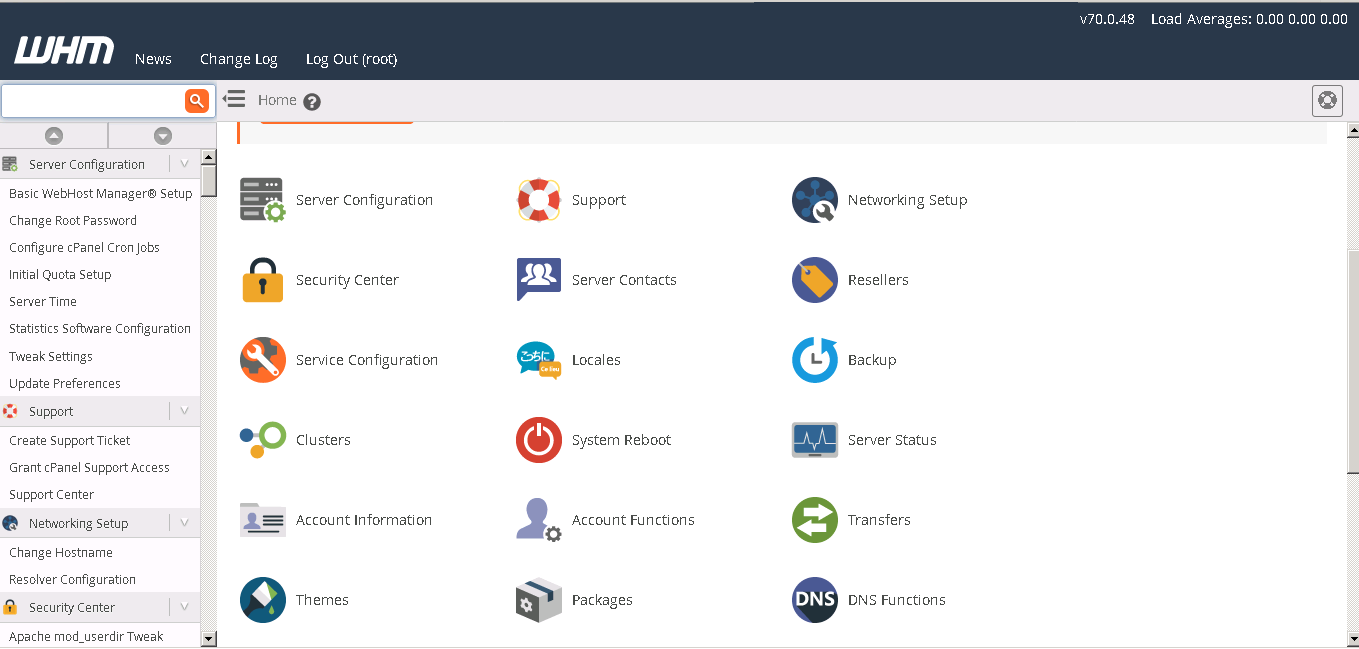
Task: Click the orange search magnifier button
Action: click(196, 100)
